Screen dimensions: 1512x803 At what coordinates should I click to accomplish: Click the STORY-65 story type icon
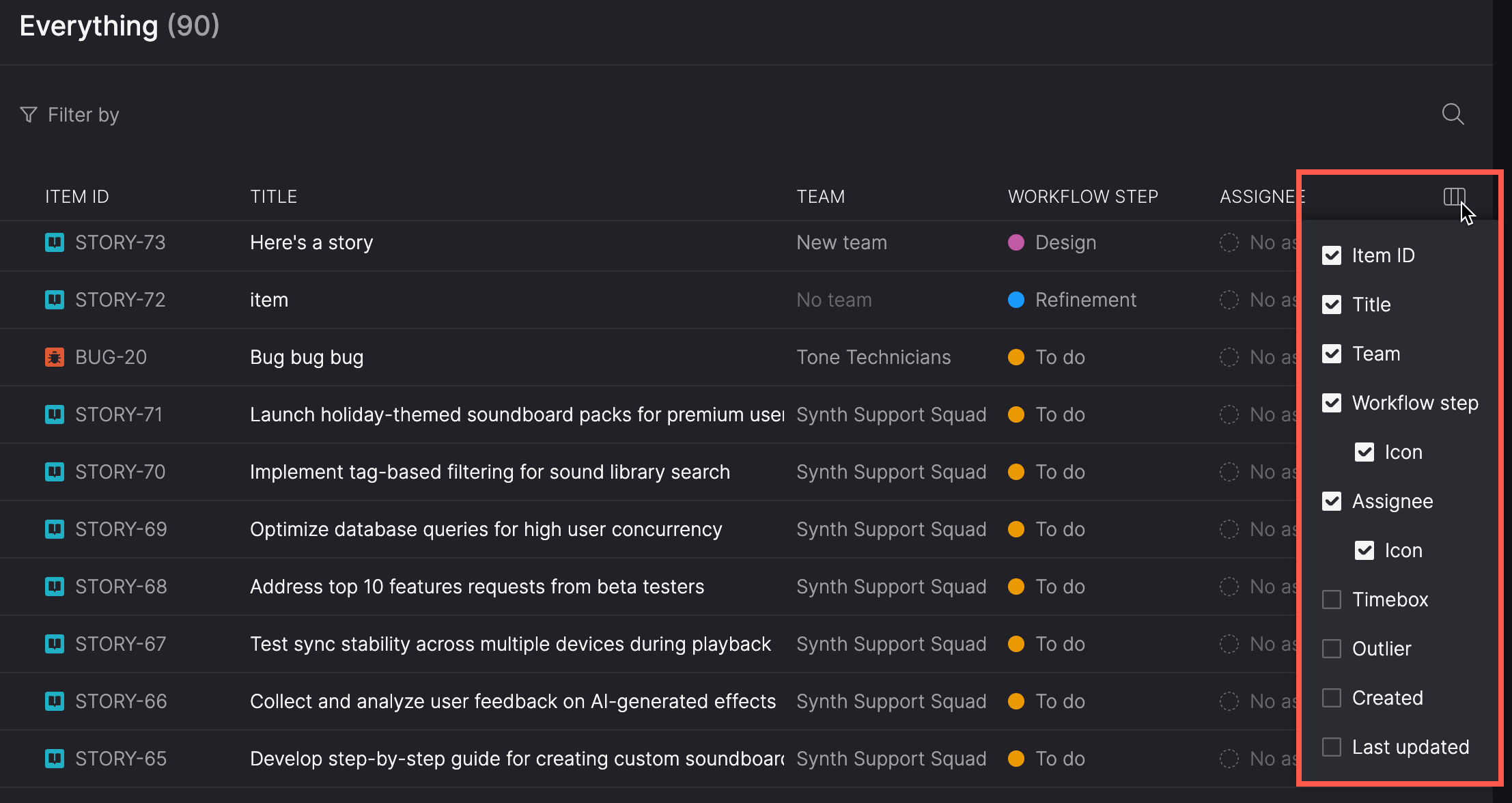55,759
